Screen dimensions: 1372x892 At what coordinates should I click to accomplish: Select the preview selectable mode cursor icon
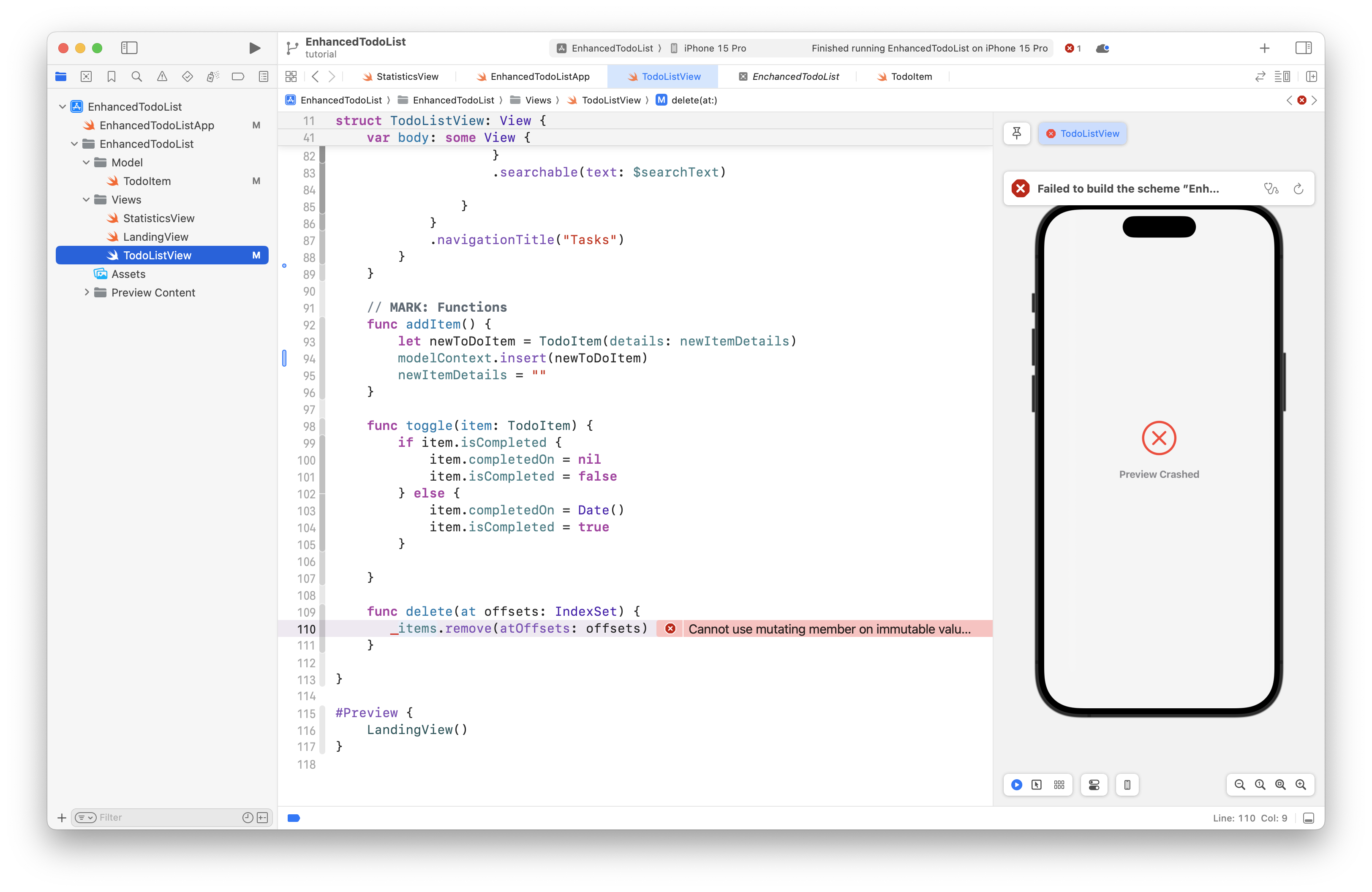coord(1037,784)
